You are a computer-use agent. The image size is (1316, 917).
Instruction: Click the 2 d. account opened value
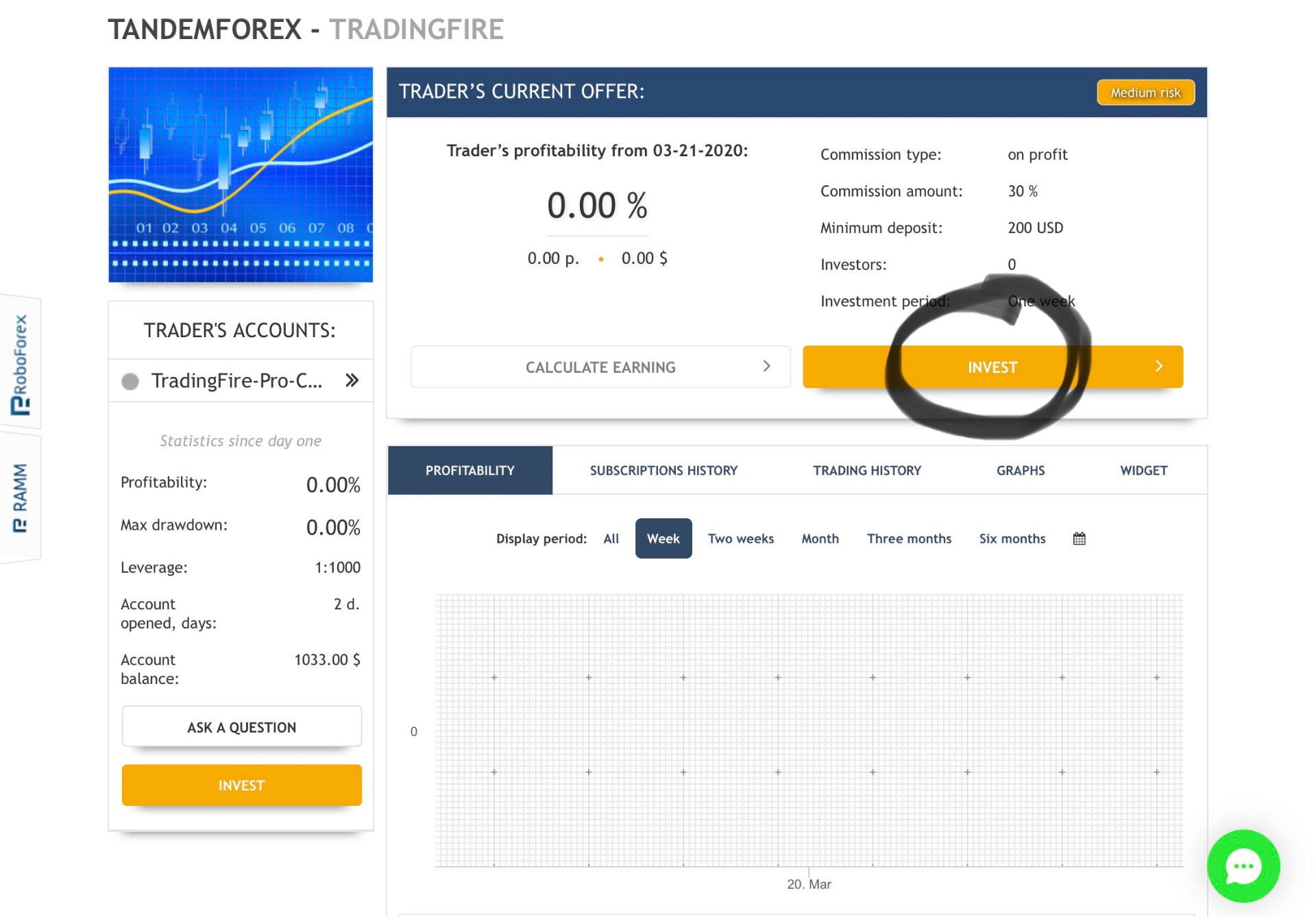pyautogui.click(x=346, y=604)
